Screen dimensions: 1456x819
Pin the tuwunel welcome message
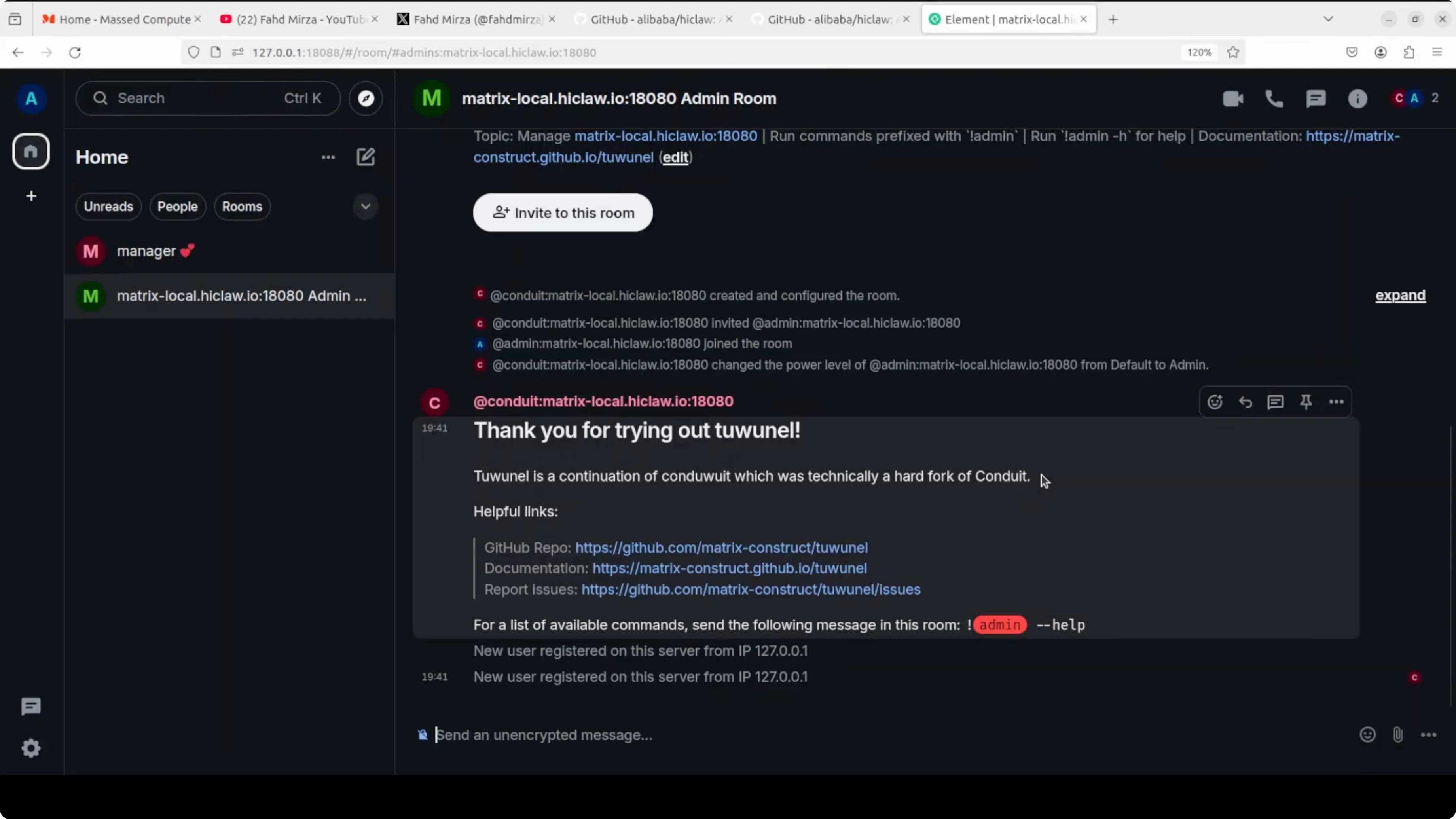(x=1306, y=402)
